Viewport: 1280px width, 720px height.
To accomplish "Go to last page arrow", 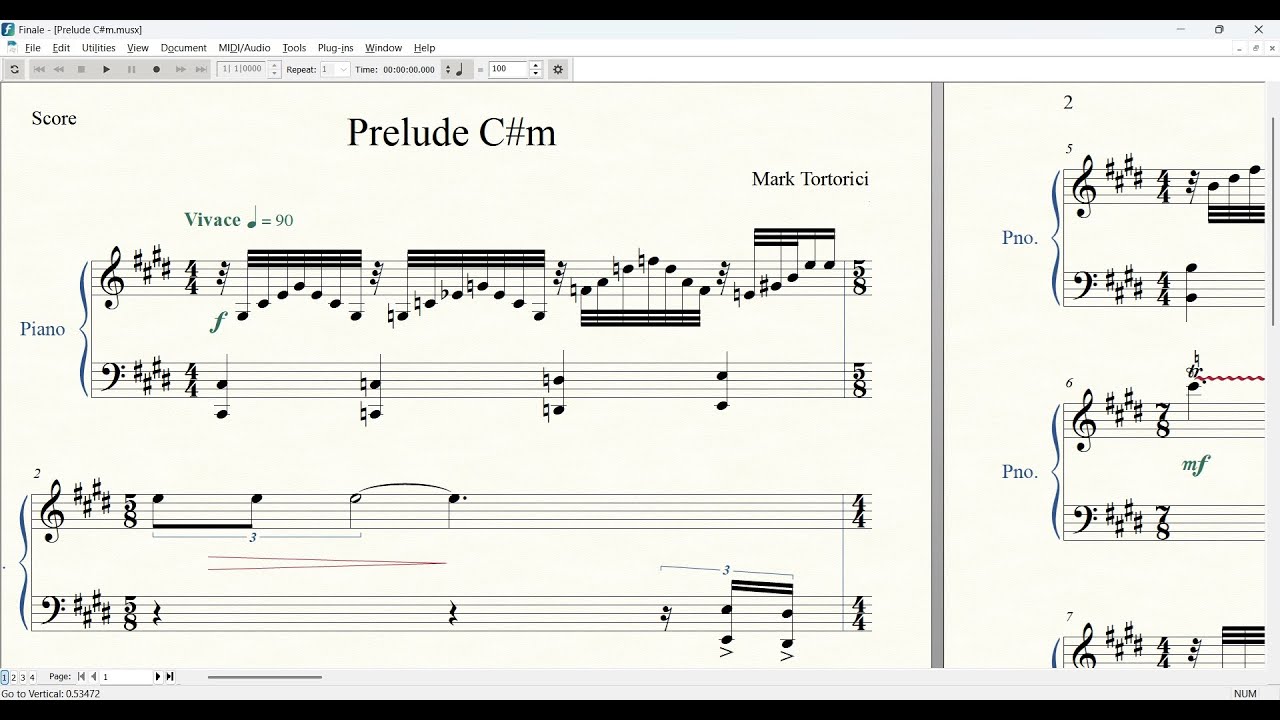I will tap(170, 677).
